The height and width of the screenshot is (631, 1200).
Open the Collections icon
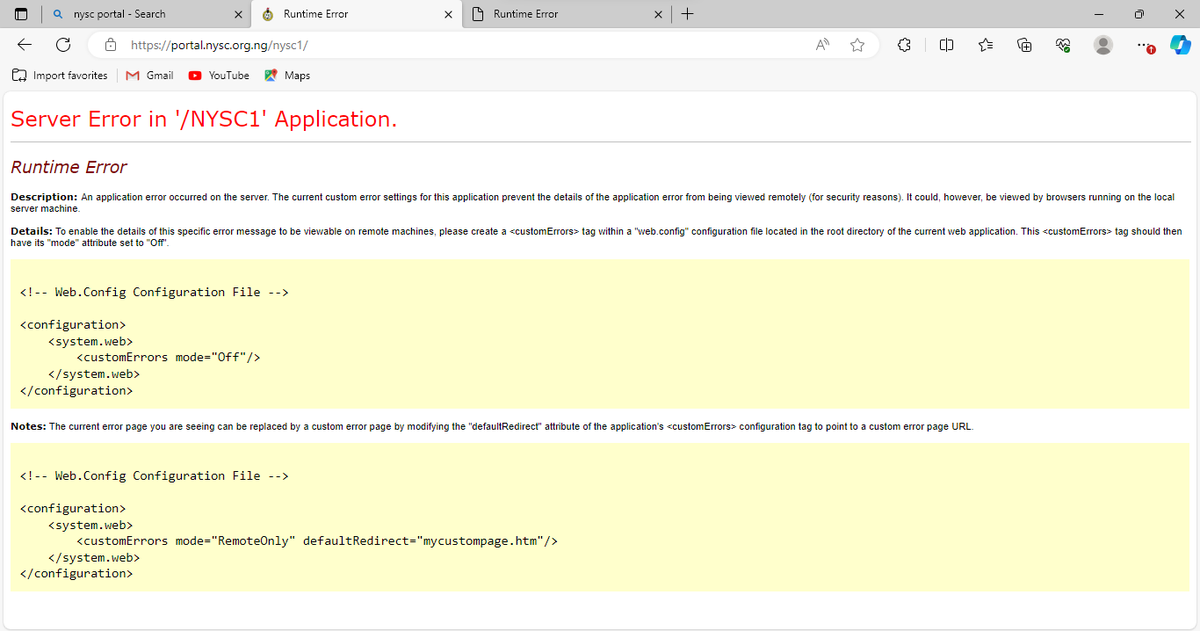pyautogui.click(x=1024, y=45)
